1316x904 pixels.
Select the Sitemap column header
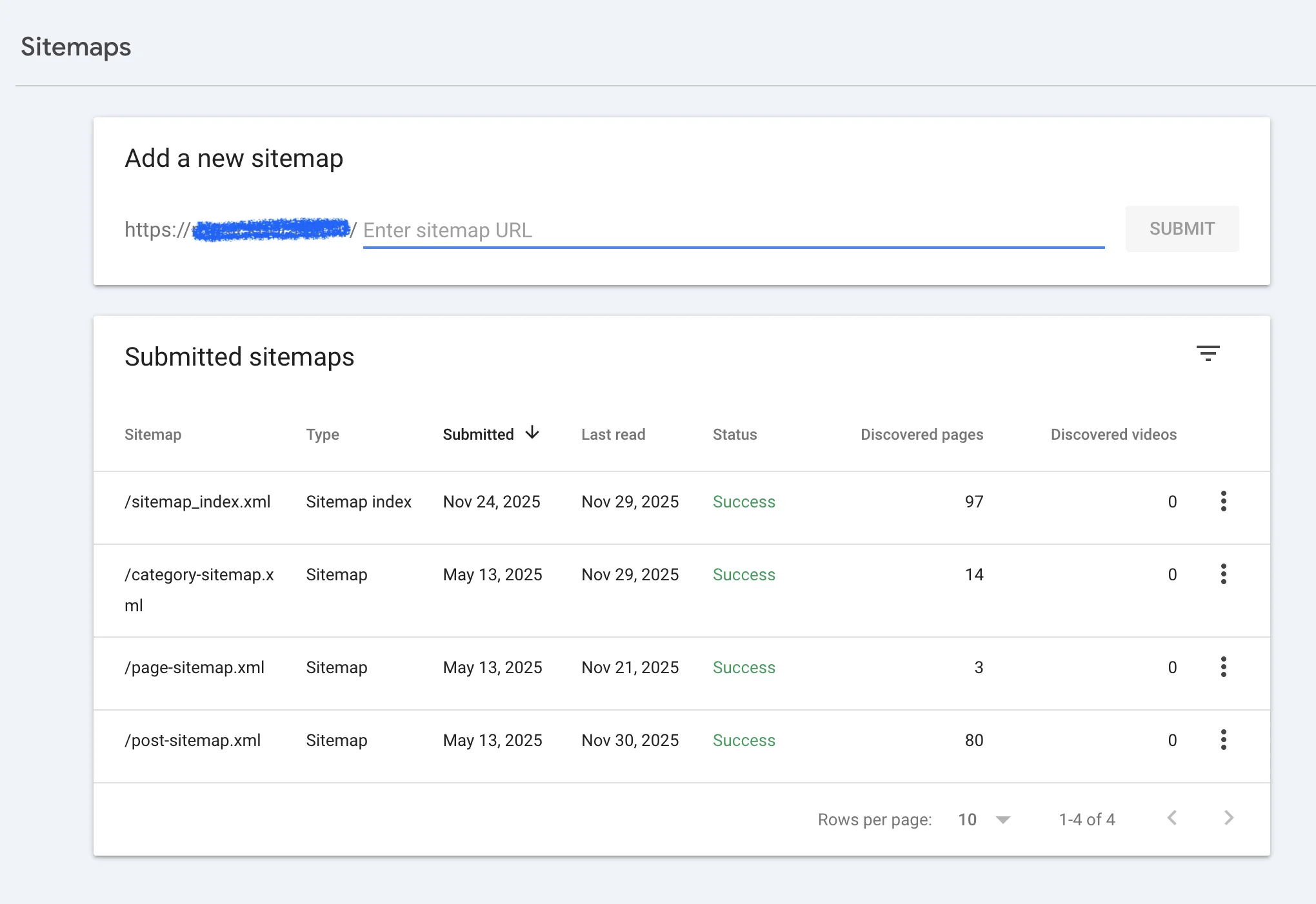(x=153, y=434)
